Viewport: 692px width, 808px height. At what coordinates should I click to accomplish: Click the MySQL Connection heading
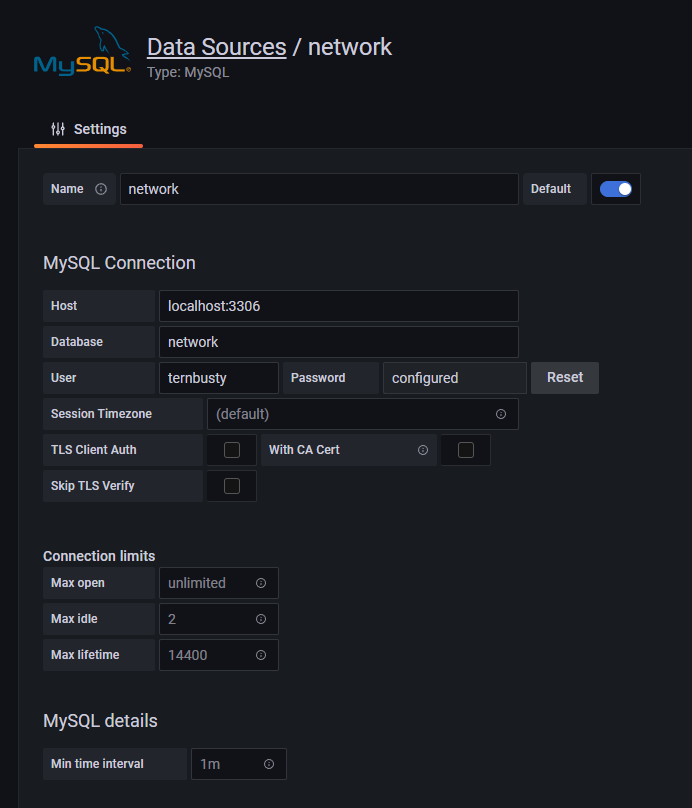tap(120, 263)
